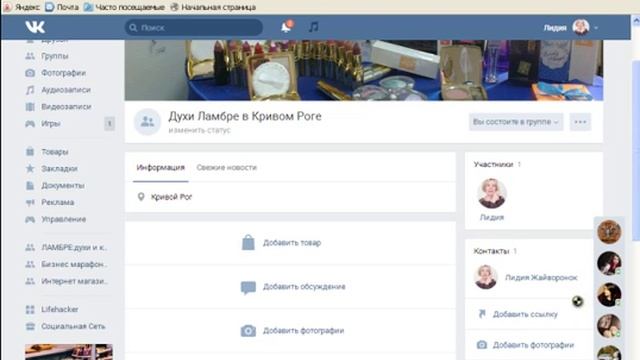
Task: Click the Добавить обсуждение link
Action: [x=304, y=287]
